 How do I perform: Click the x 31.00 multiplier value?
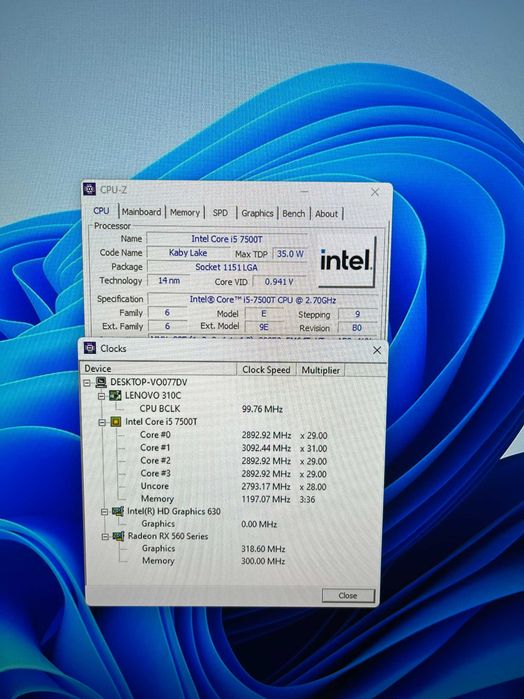tap(314, 448)
